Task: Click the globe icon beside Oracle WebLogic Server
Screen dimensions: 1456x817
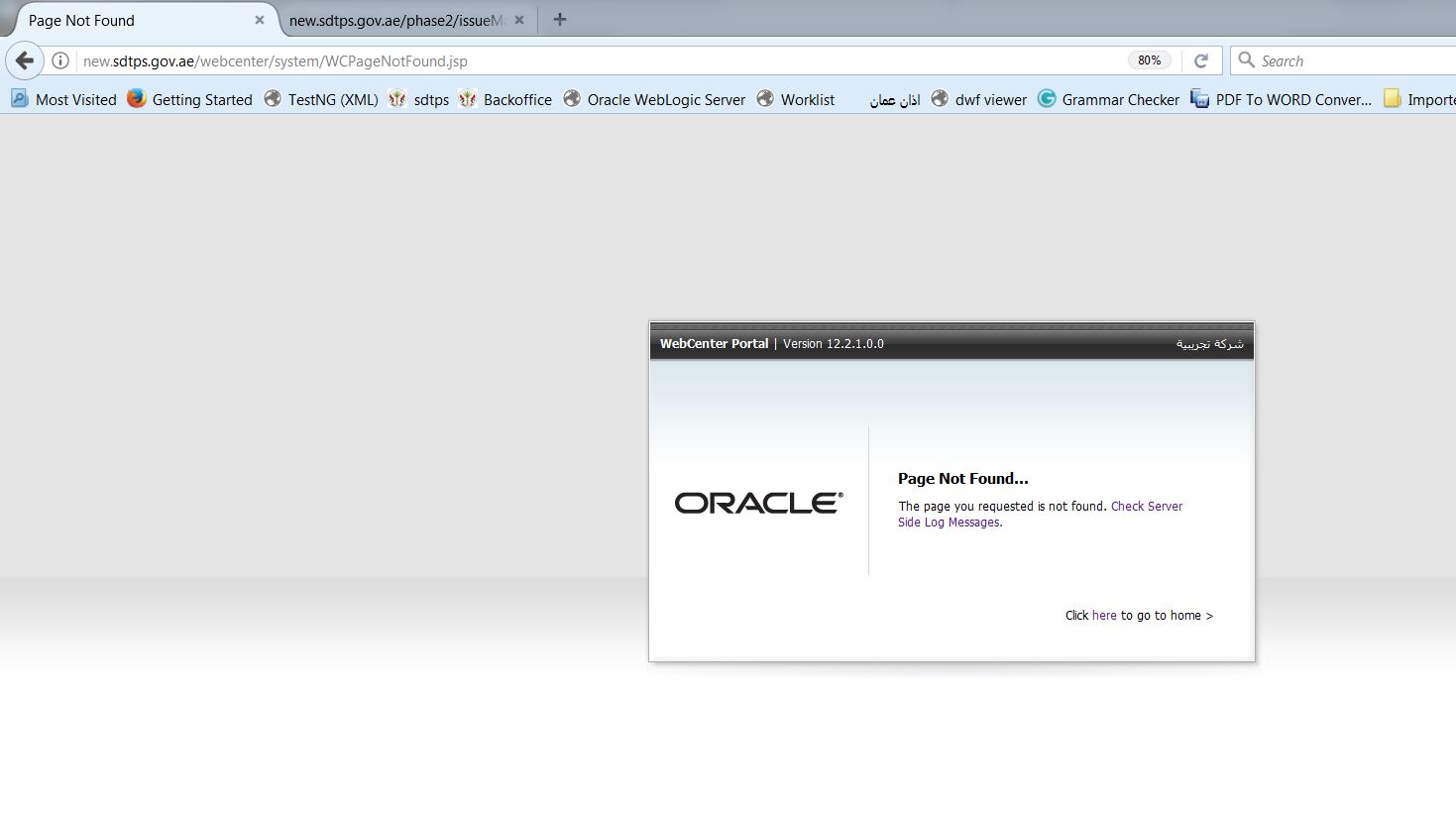Action: (x=572, y=98)
